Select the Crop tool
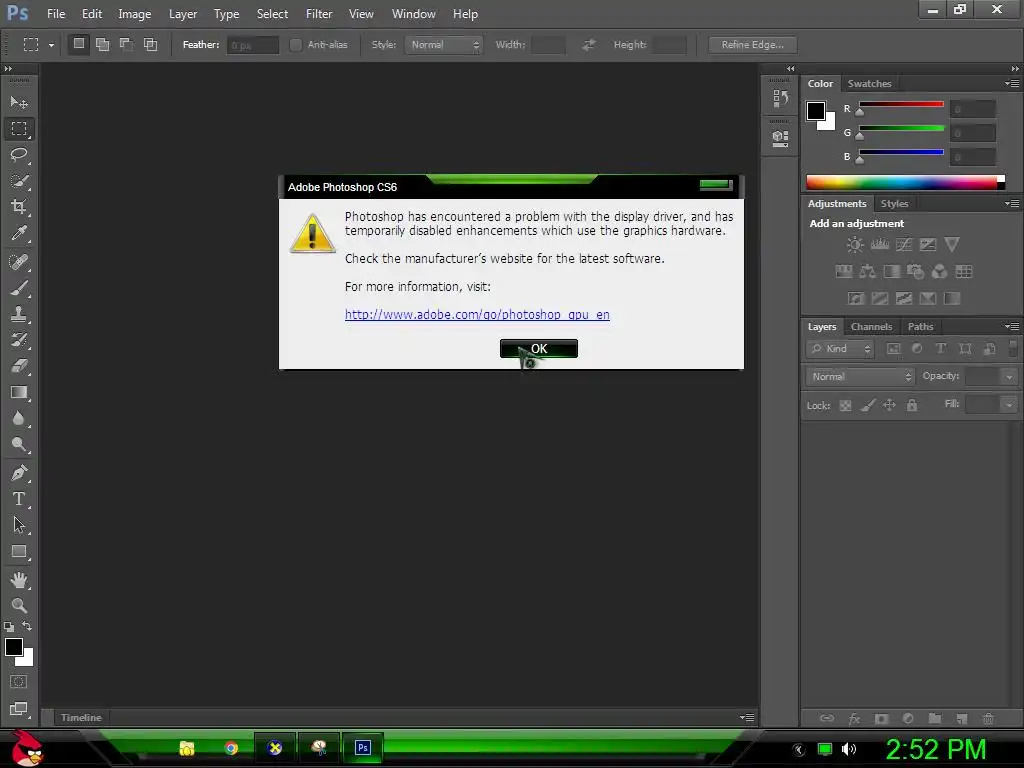This screenshot has width=1024, height=768. (19, 207)
